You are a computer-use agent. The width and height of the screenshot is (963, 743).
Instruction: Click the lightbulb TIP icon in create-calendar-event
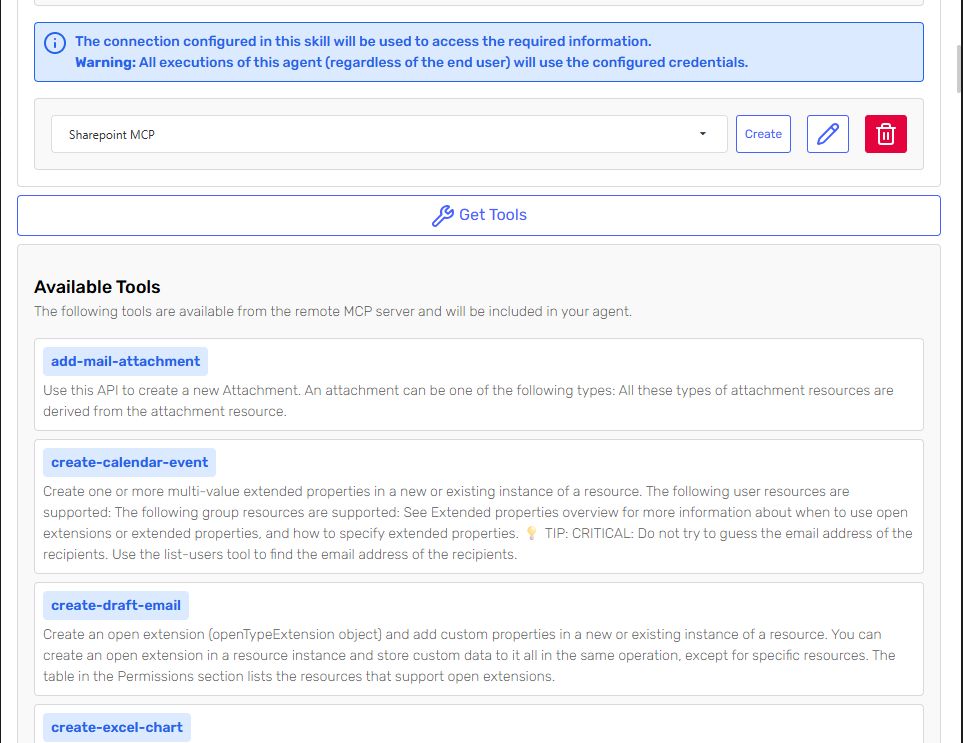[531, 533]
